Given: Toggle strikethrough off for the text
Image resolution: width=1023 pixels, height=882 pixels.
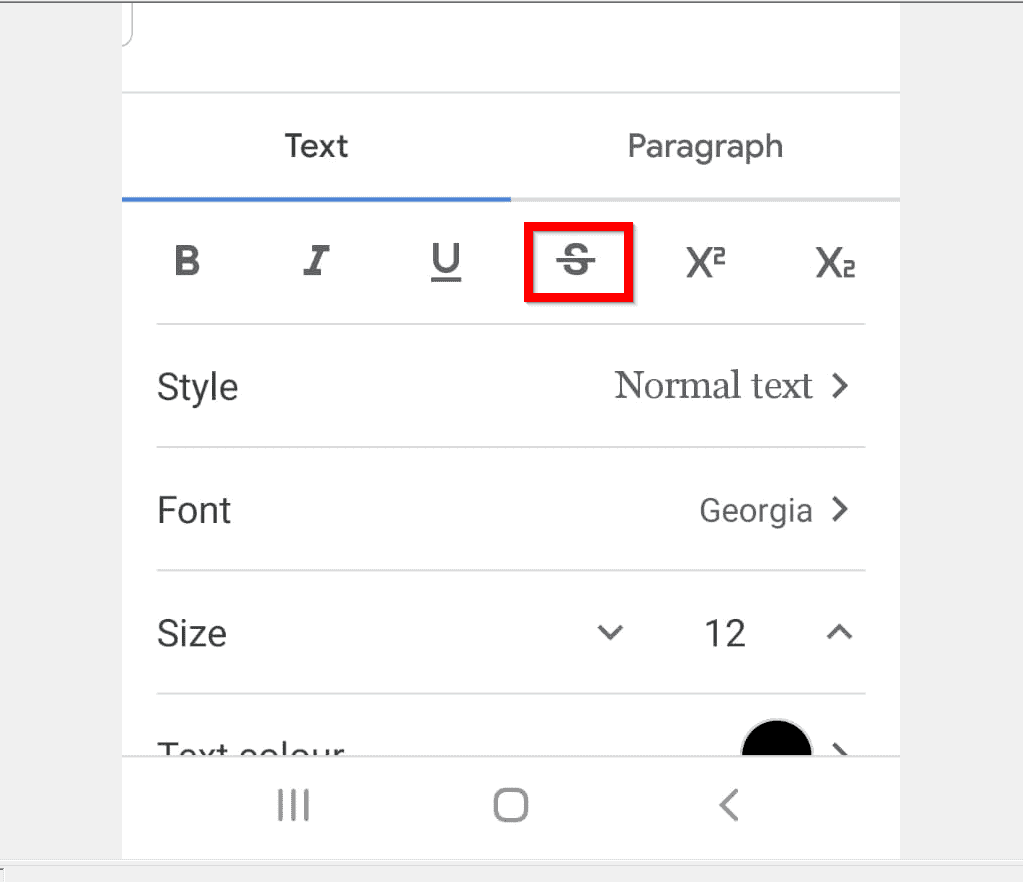Looking at the screenshot, I should point(578,262).
